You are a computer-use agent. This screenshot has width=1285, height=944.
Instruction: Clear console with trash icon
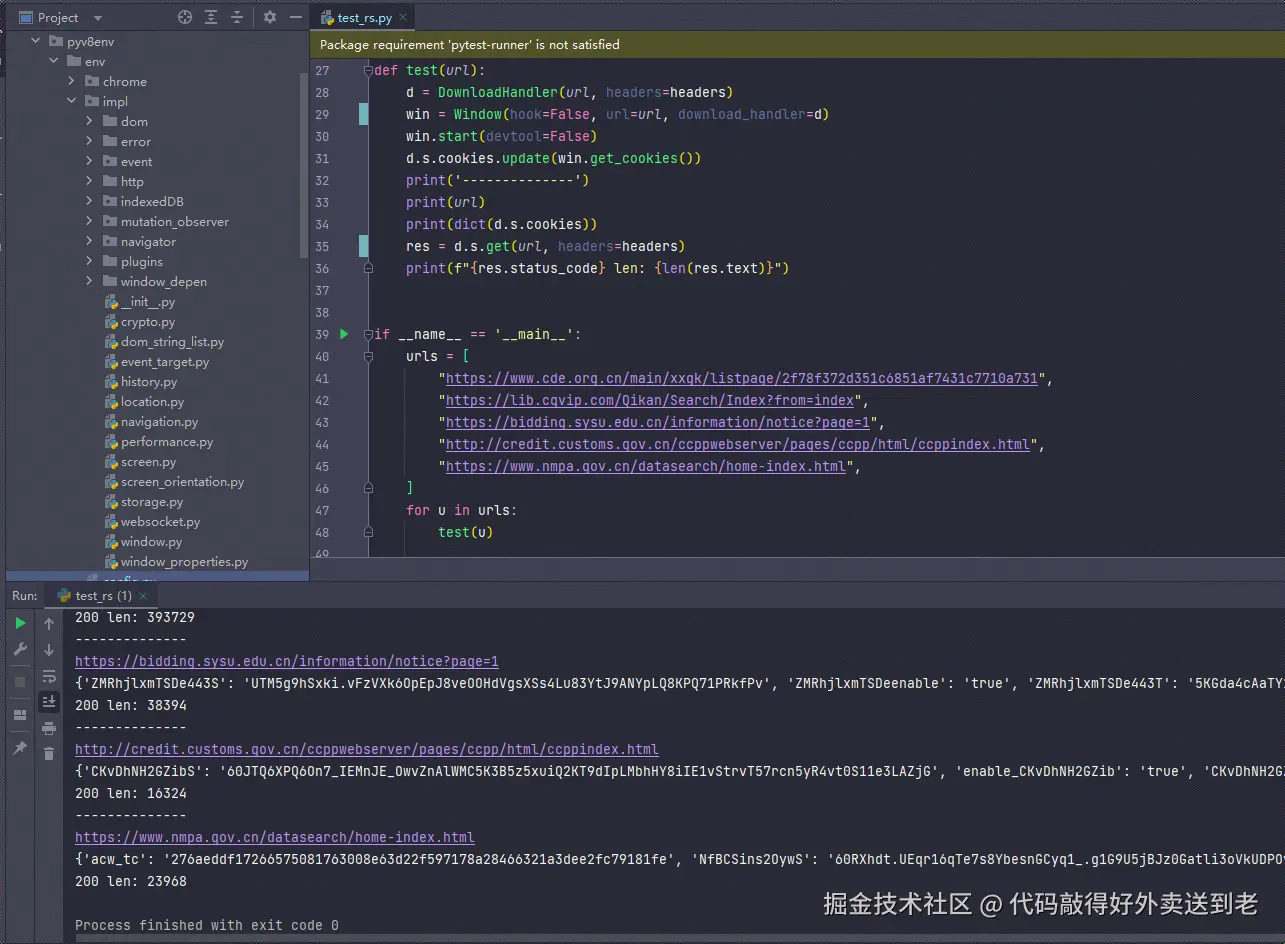click(48, 754)
